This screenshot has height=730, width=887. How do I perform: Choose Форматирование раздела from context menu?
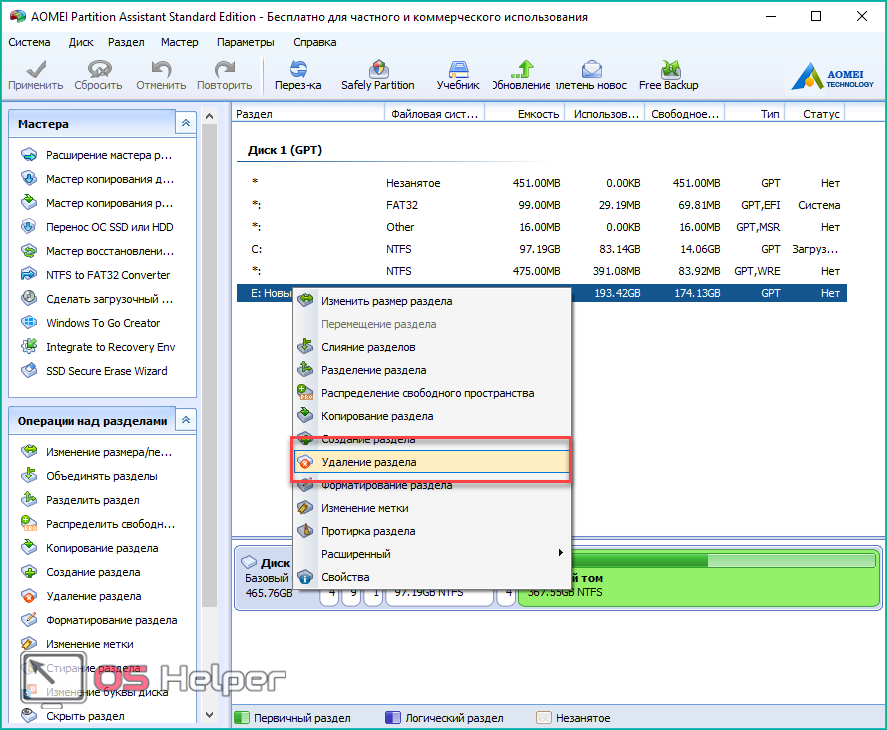(386, 486)
